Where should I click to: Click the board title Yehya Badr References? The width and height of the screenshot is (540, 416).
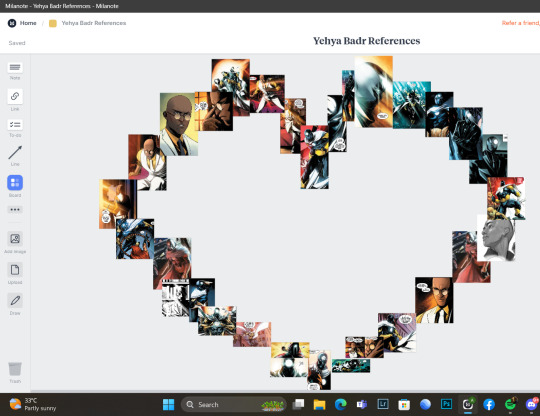[x=366, y=41]
